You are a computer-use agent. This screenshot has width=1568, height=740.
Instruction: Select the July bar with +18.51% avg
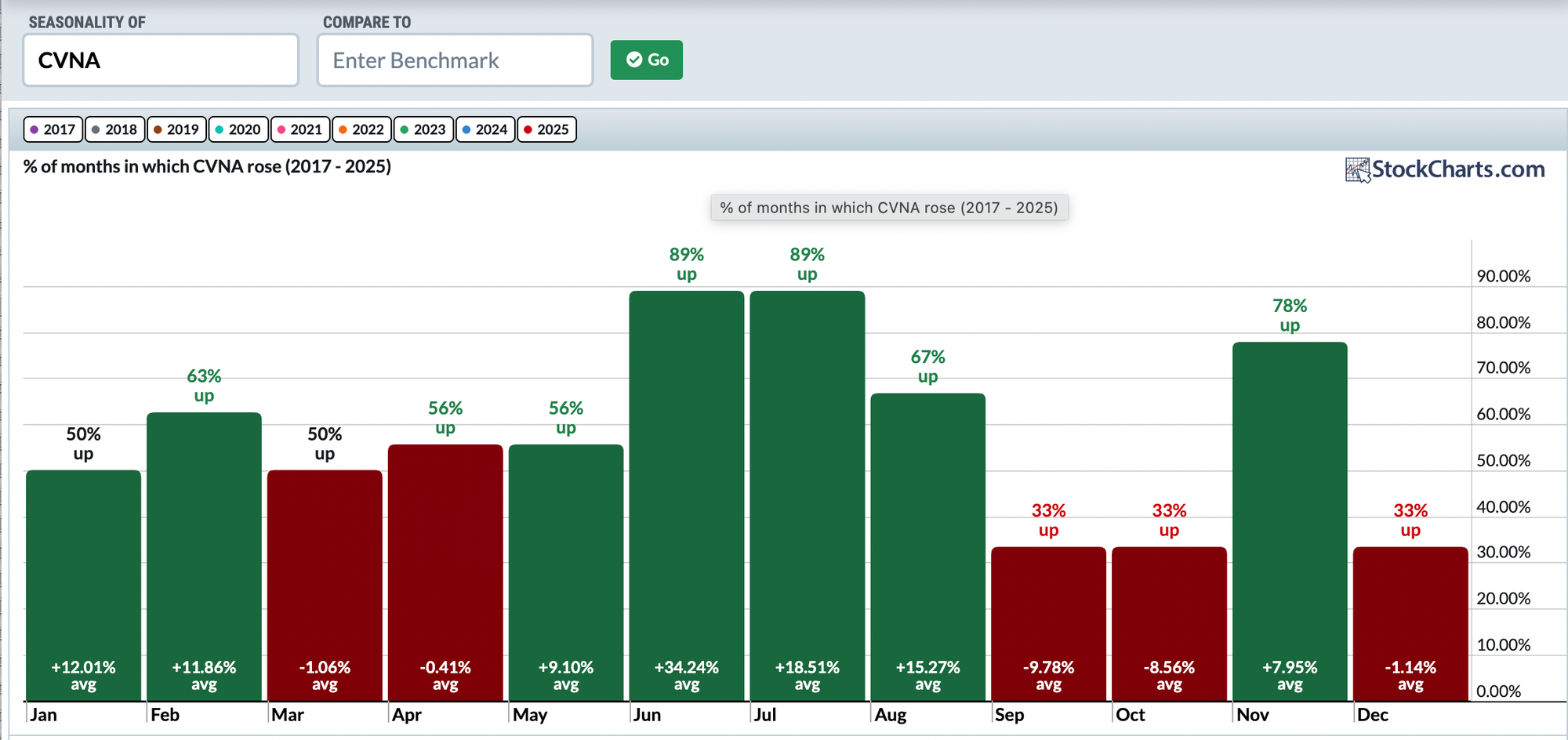click(x=808, y=495)
